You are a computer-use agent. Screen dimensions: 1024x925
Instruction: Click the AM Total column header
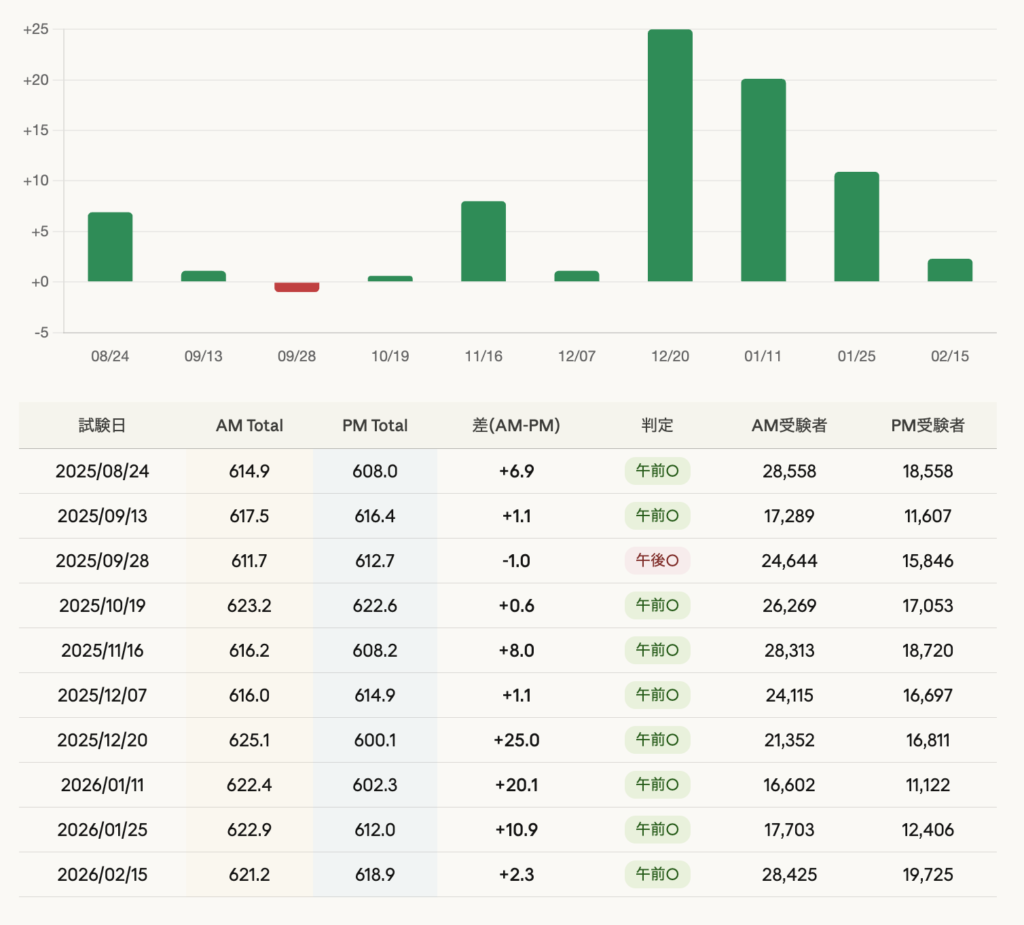249,425
